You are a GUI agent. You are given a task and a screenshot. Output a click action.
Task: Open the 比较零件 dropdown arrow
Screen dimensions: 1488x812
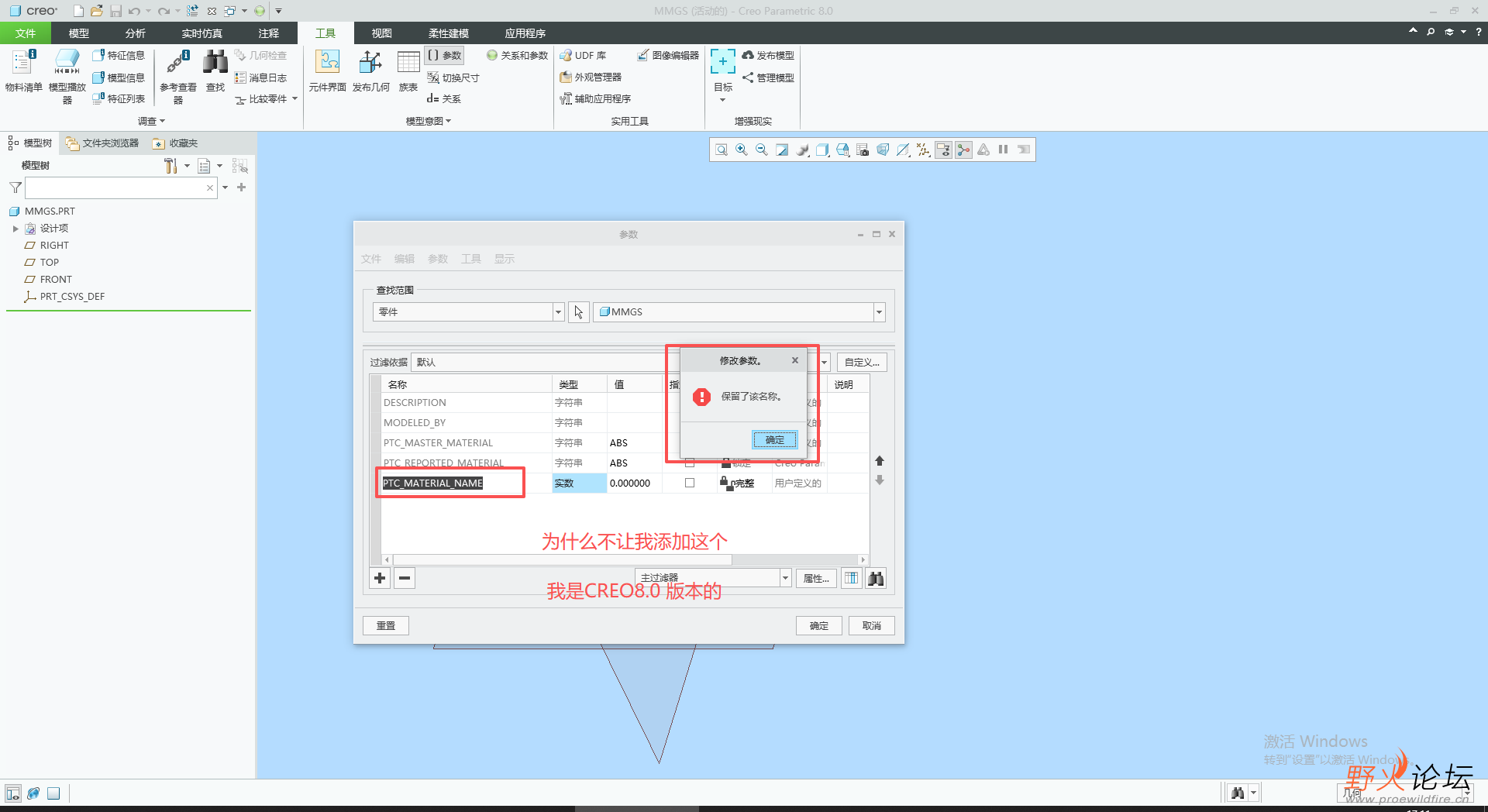click(x=295, y=99)
